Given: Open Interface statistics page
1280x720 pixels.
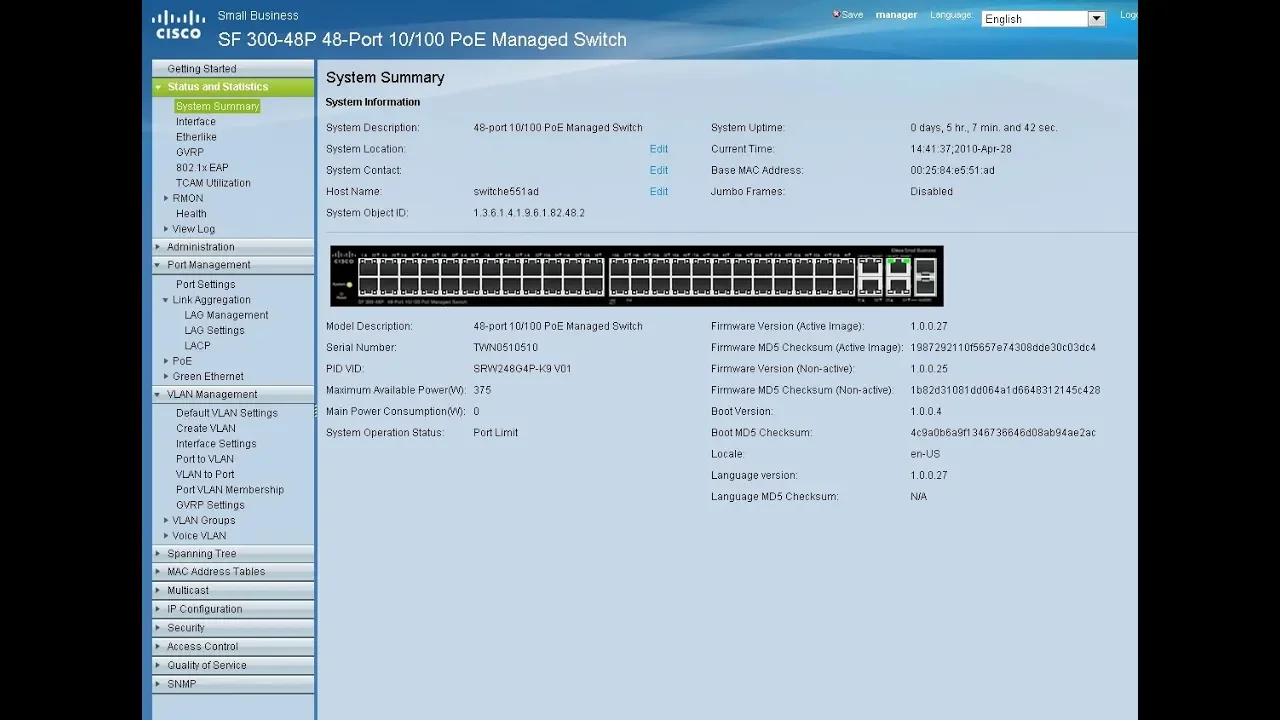Looking at the screenshot, I should click(x=196, y=122).
